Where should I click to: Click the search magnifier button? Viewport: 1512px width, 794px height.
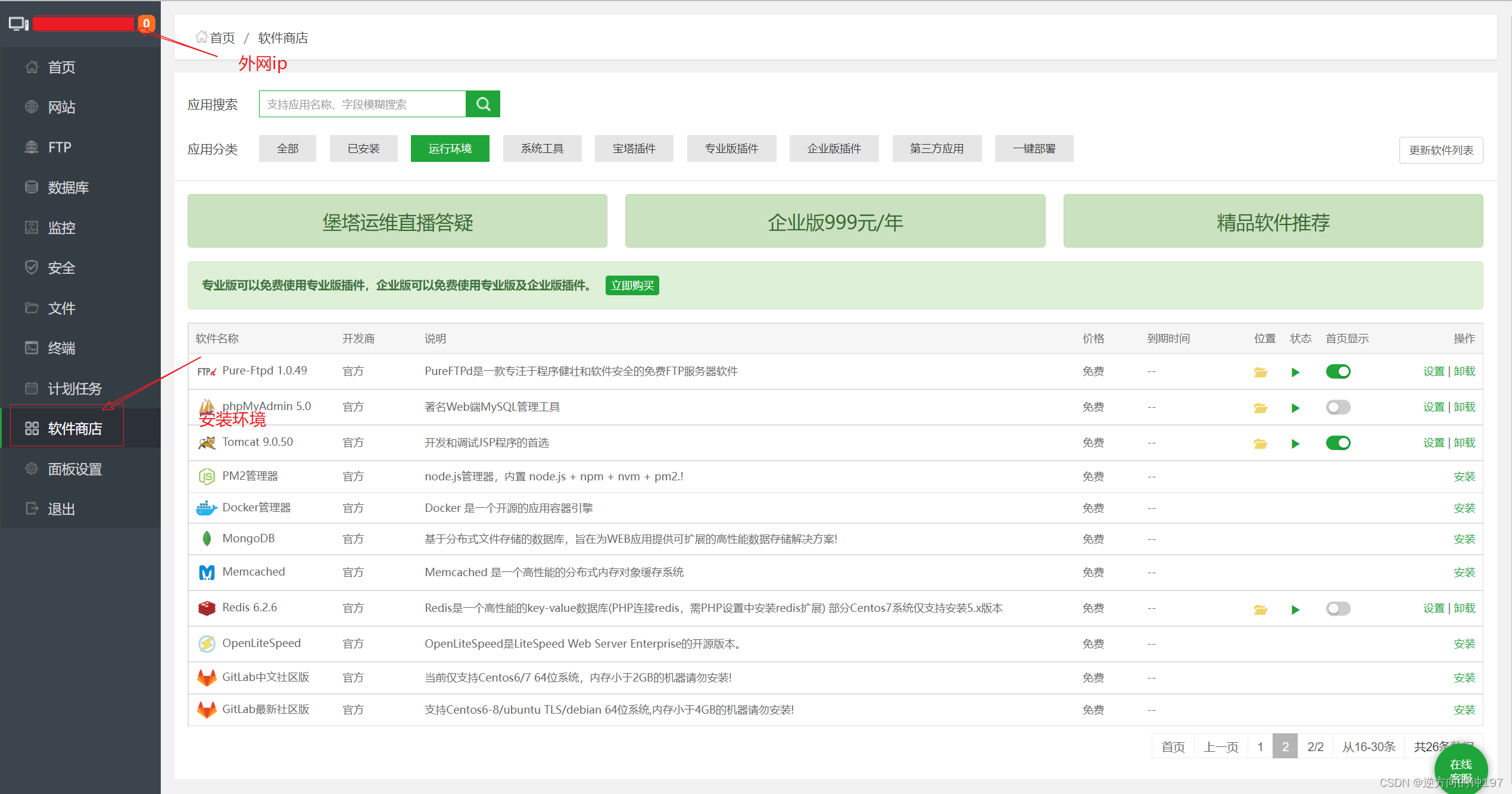click(x=483, y=104)
